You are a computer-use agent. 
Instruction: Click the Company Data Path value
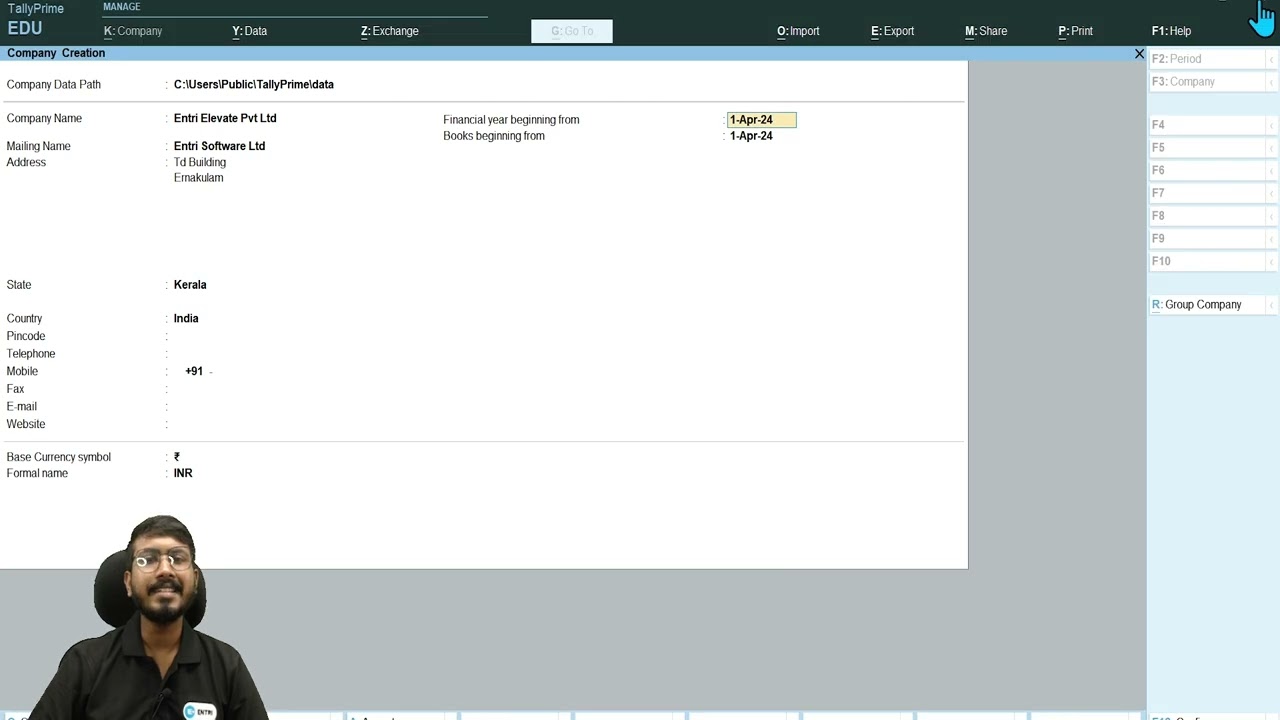254,85
